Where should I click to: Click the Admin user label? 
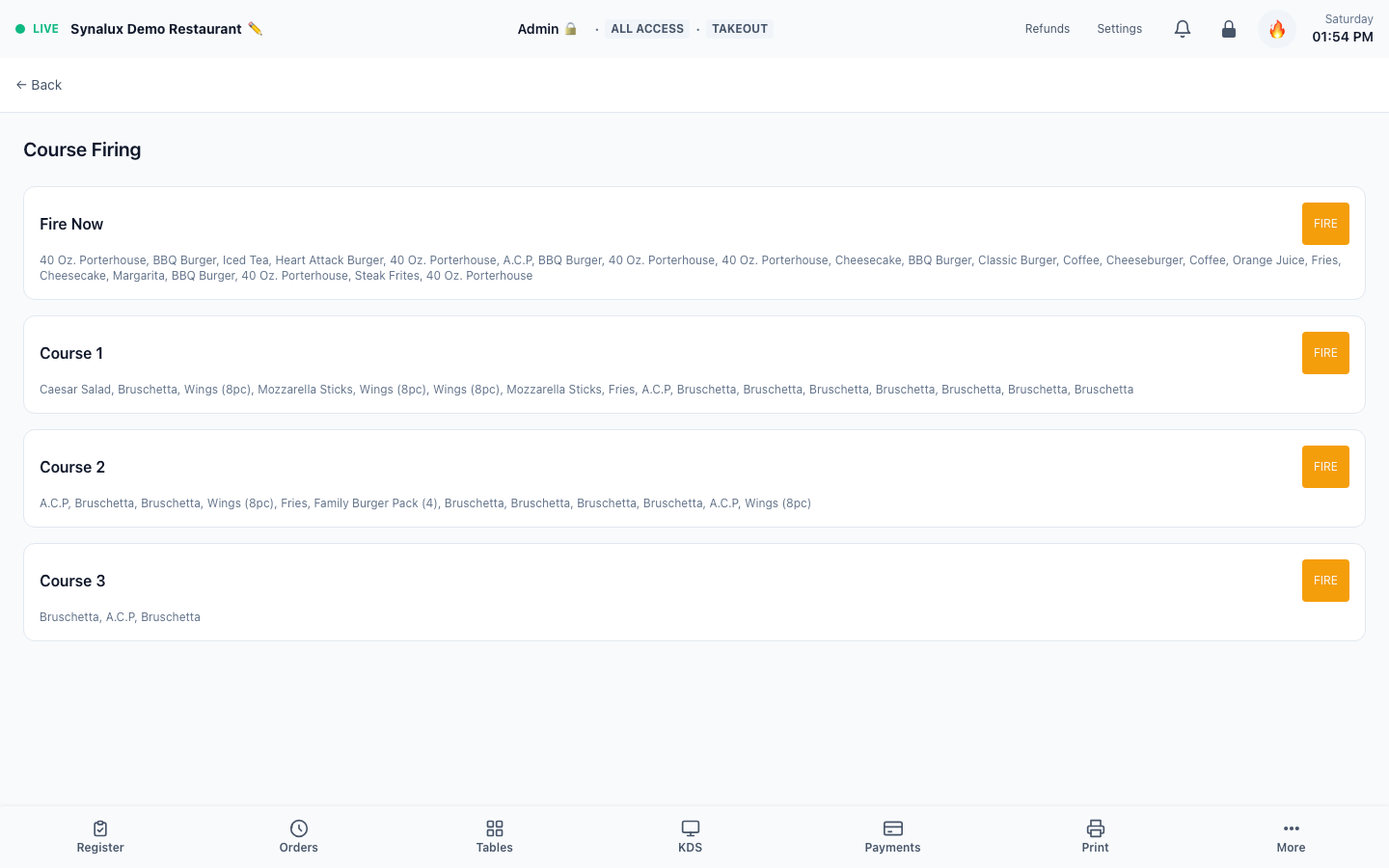coord(538,29)
